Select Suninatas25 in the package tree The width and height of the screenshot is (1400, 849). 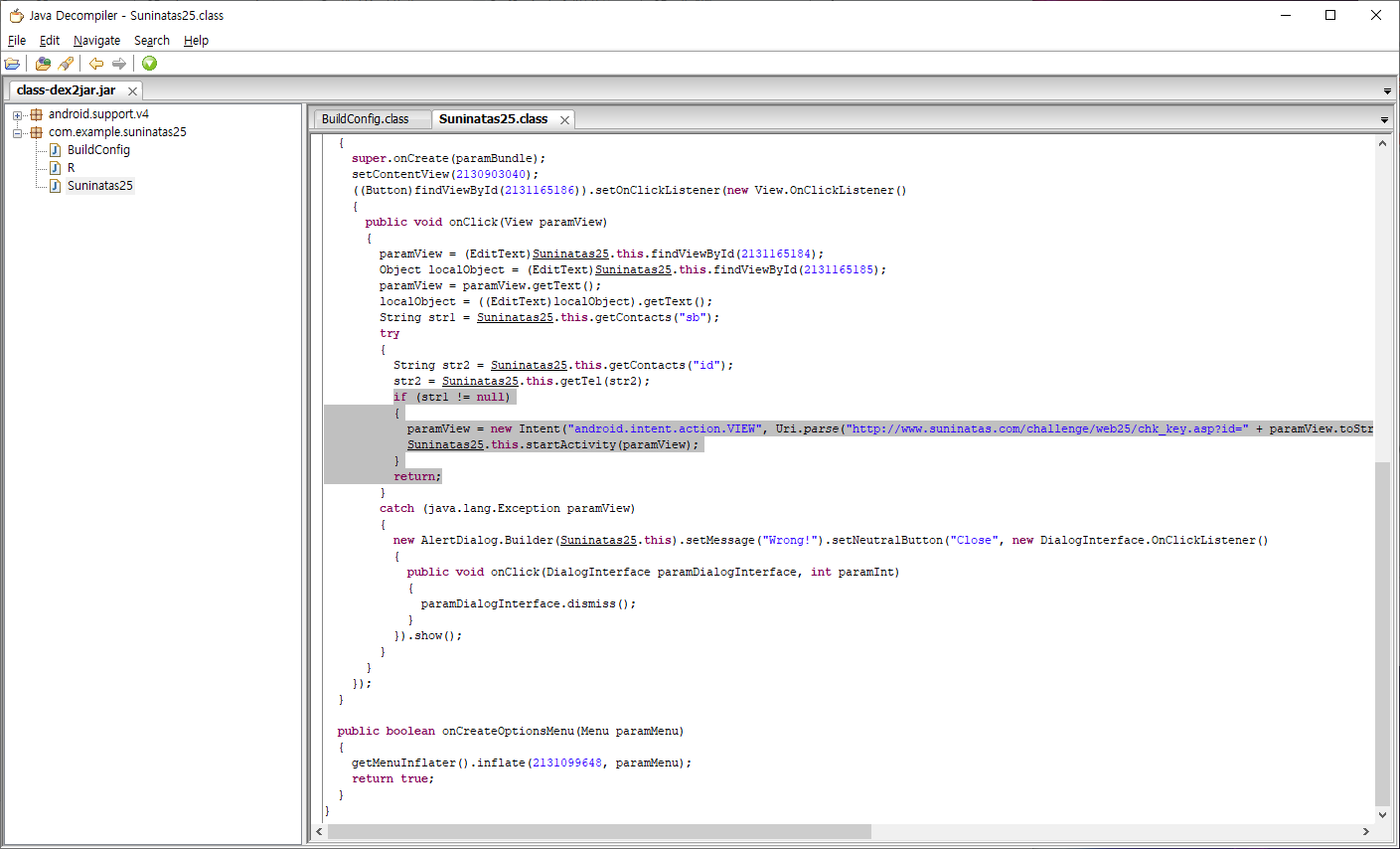[x=99, y=186]
